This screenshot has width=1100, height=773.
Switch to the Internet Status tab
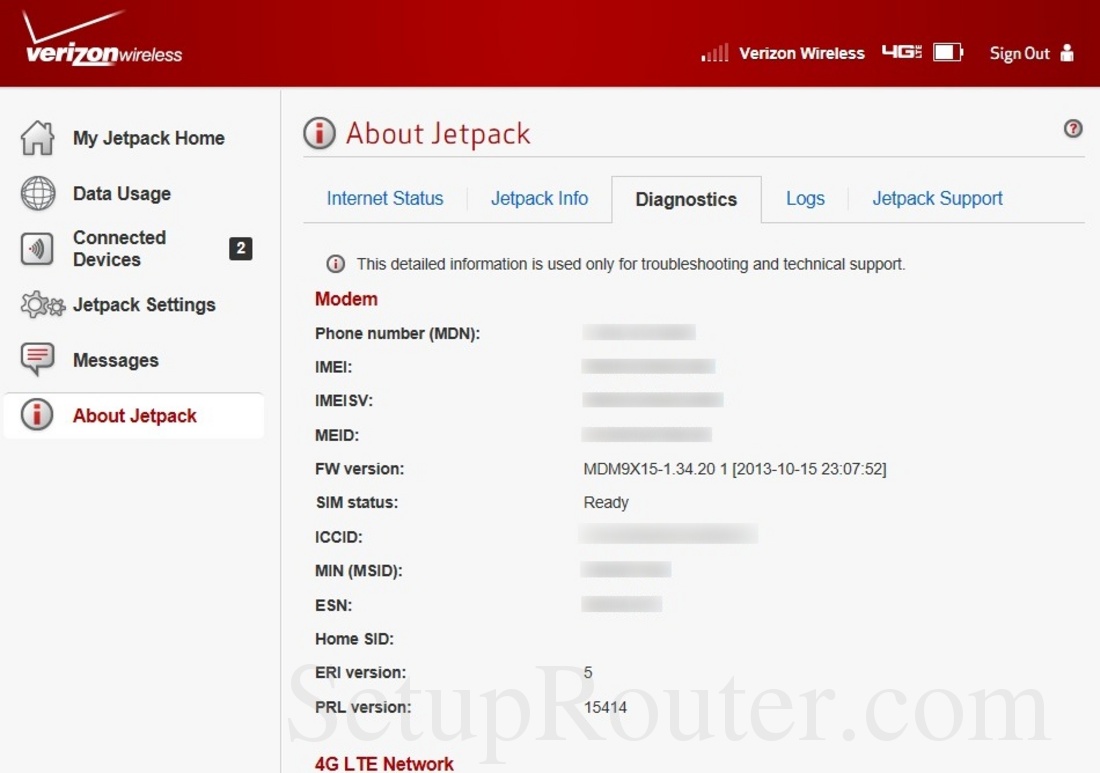point(385,199)
